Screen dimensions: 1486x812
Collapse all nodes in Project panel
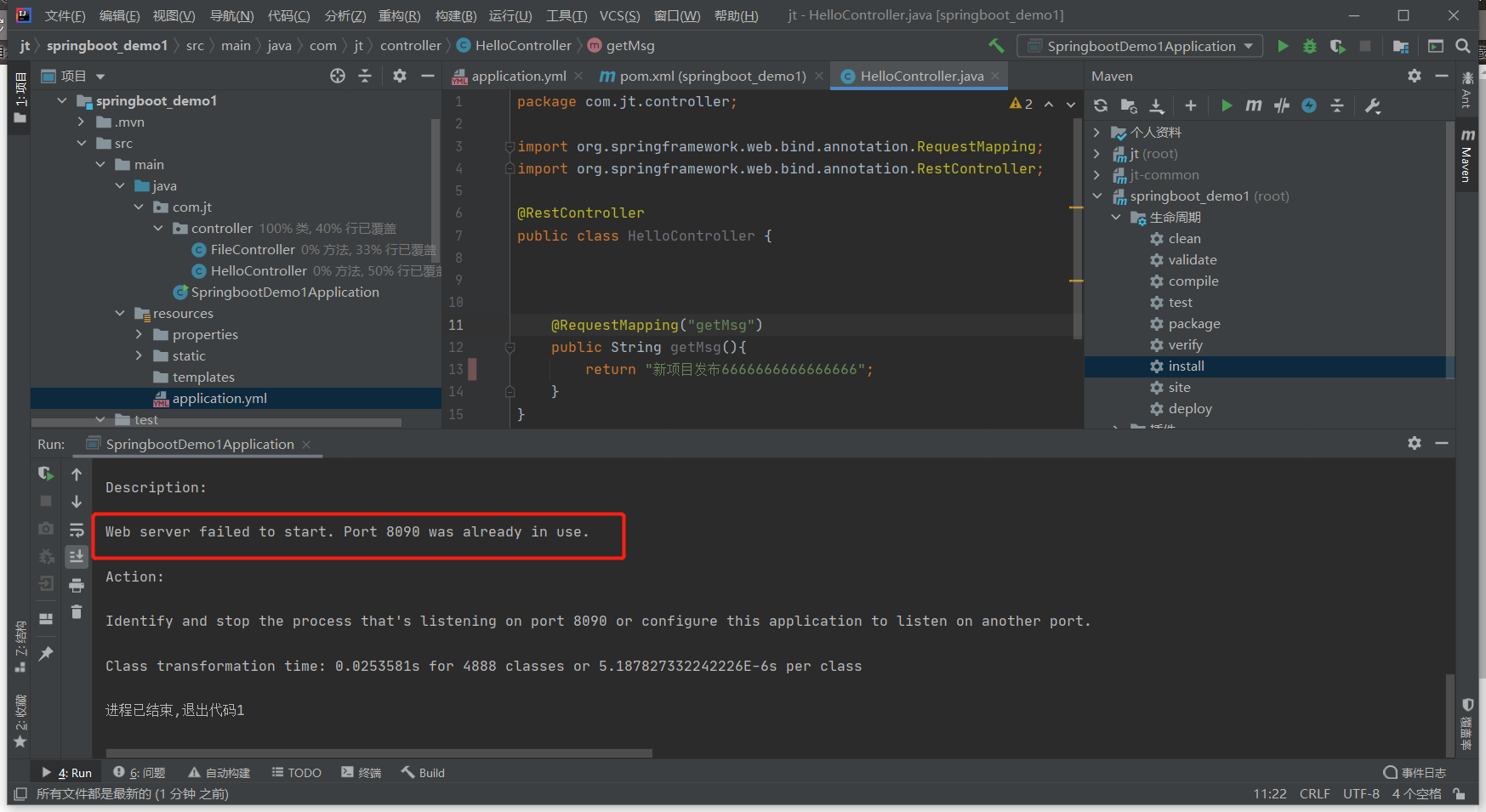(365, 76)
